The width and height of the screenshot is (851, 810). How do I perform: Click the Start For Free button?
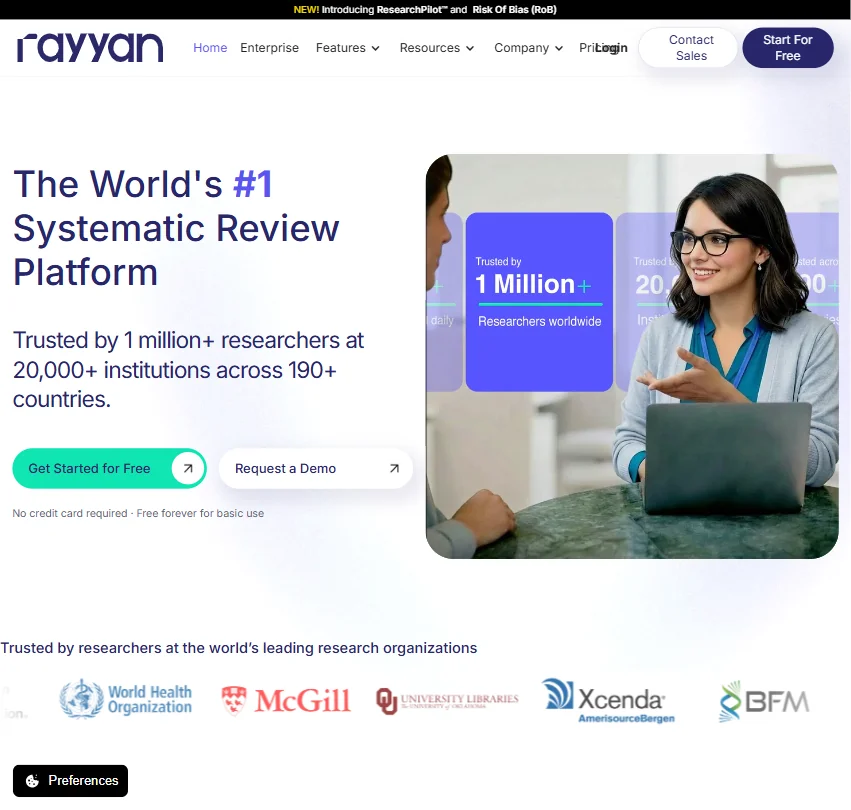(x=788, y=48)
